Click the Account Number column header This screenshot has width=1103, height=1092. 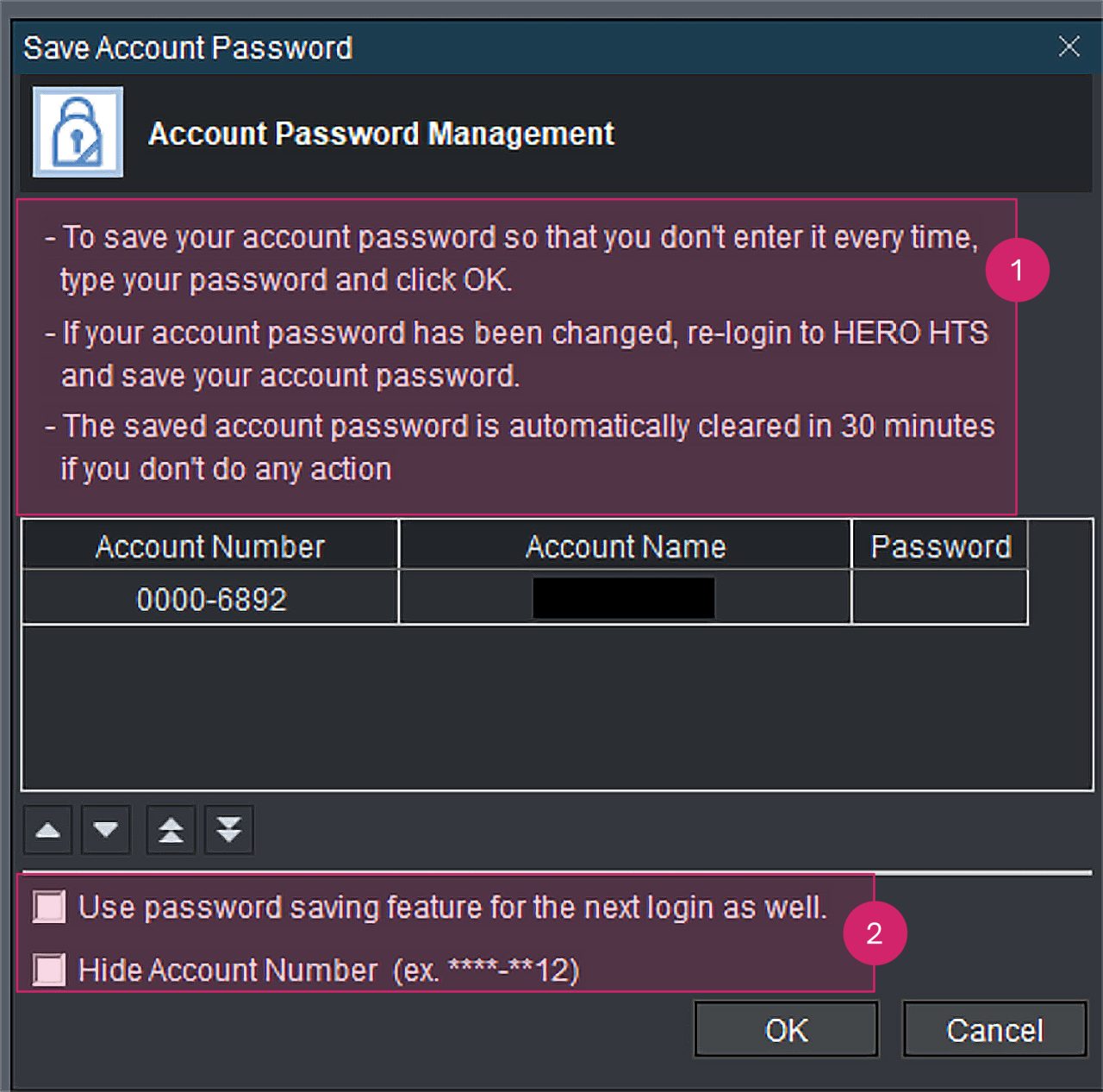(x=210, y=546)
